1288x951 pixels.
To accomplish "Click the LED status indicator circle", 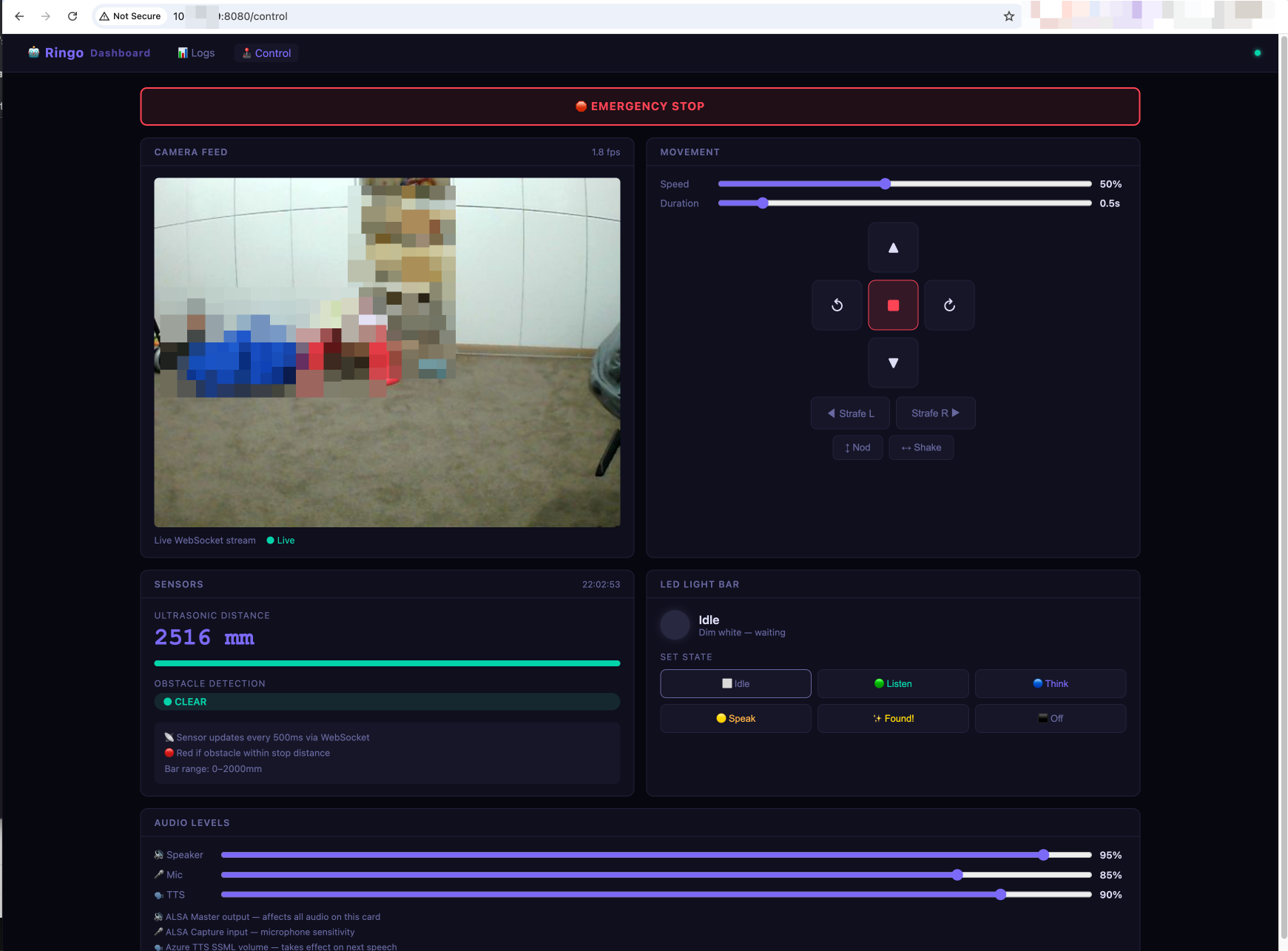I will (675, 625).
